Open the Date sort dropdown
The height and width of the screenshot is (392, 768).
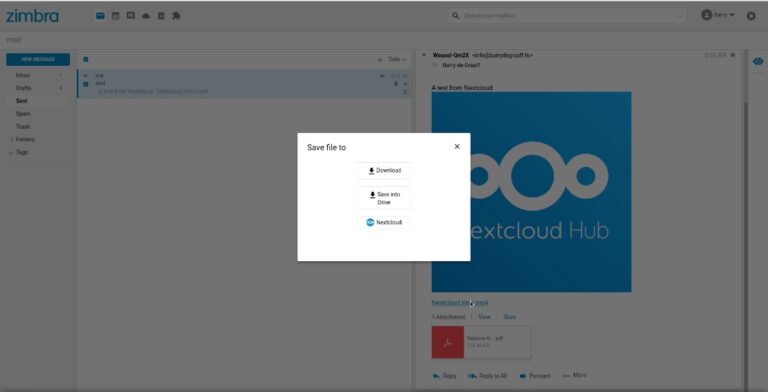pyautogui.click(x=397, y=59)
